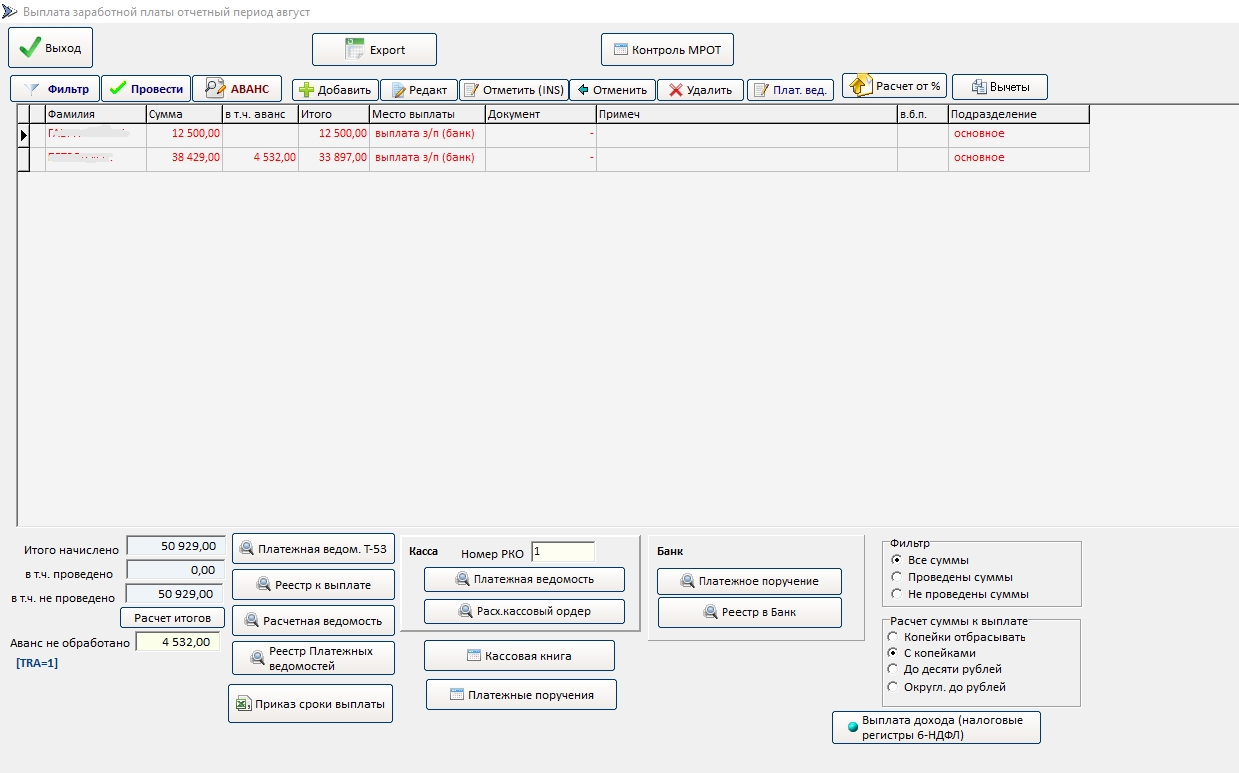Viewport: 1239px width, 773px height.
Task: Click the 4 532,00 advance cell
Action: tap(260, 158)
